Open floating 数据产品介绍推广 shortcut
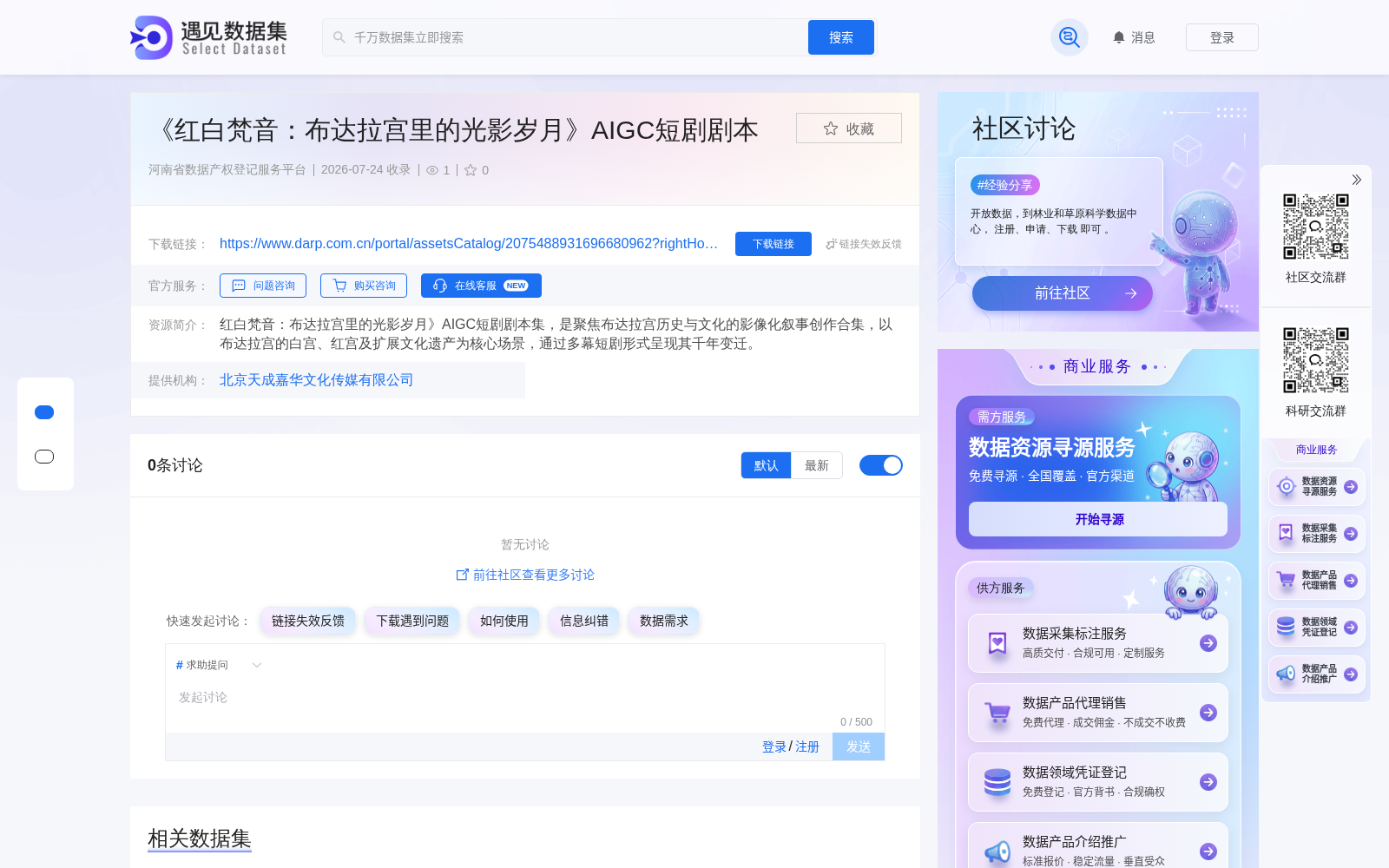The width and height of the screenshot is (1389, 868). click(1317, 674)
